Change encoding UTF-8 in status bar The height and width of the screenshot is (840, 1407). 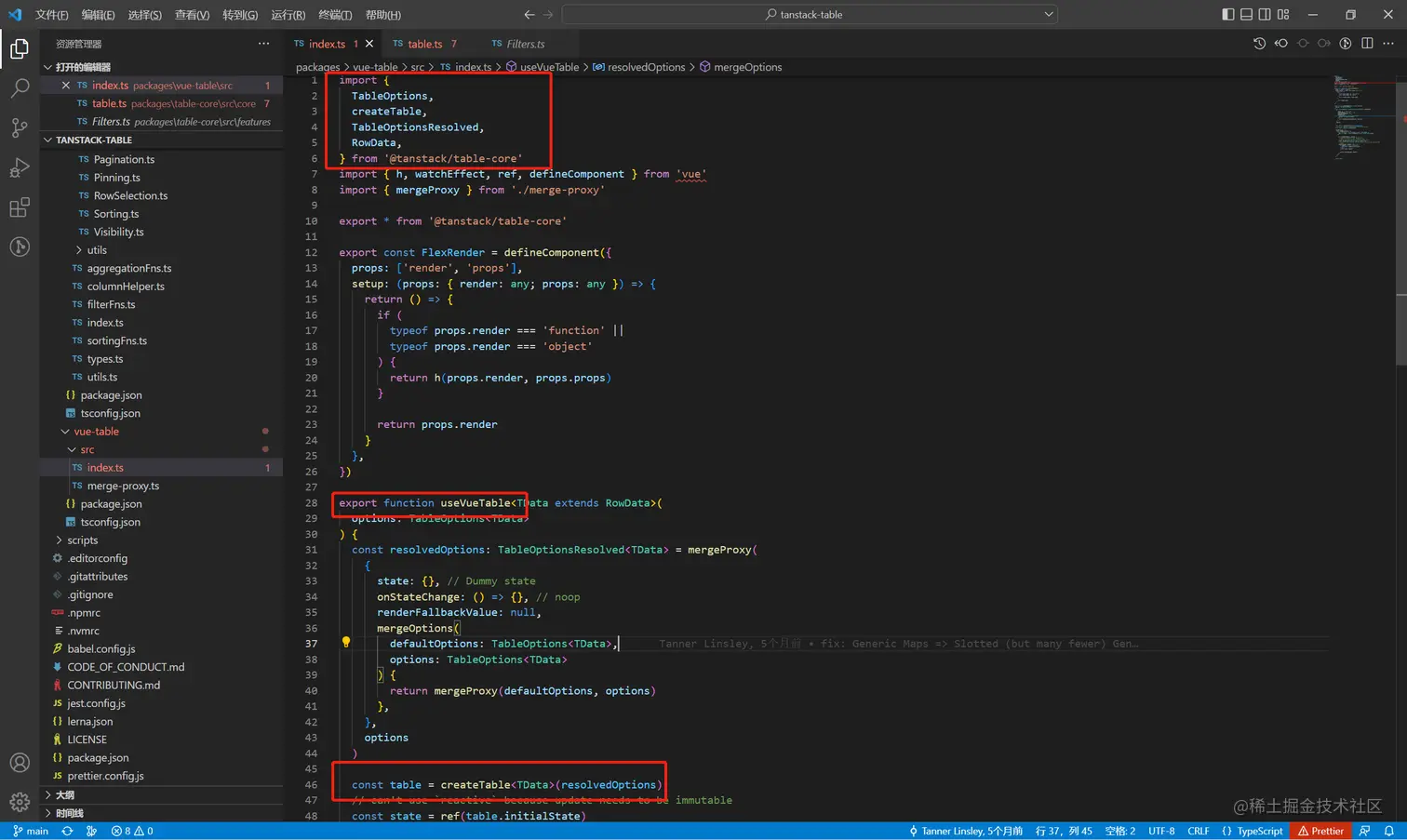[1161, 831]
